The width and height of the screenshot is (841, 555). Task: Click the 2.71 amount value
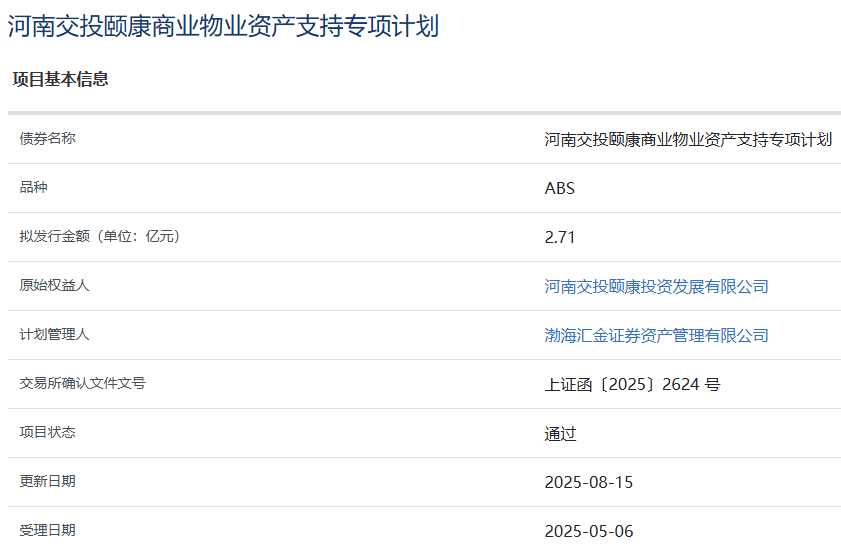coord(559,238)
